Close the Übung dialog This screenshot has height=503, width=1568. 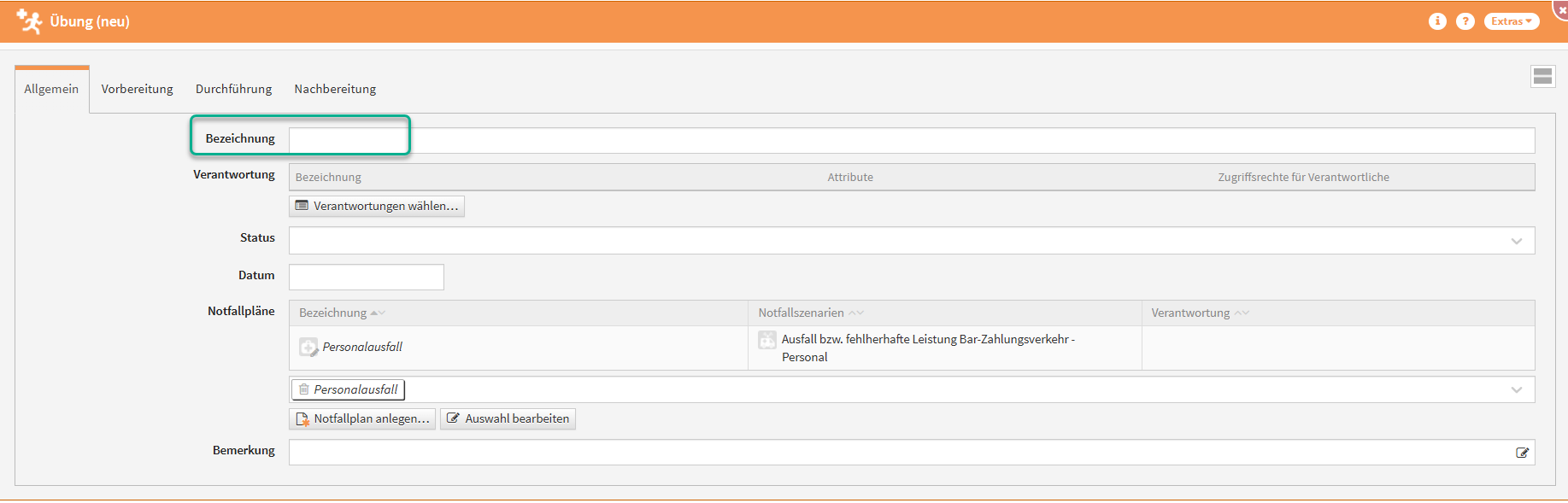pyautogui.click(x=1561, y=9)
